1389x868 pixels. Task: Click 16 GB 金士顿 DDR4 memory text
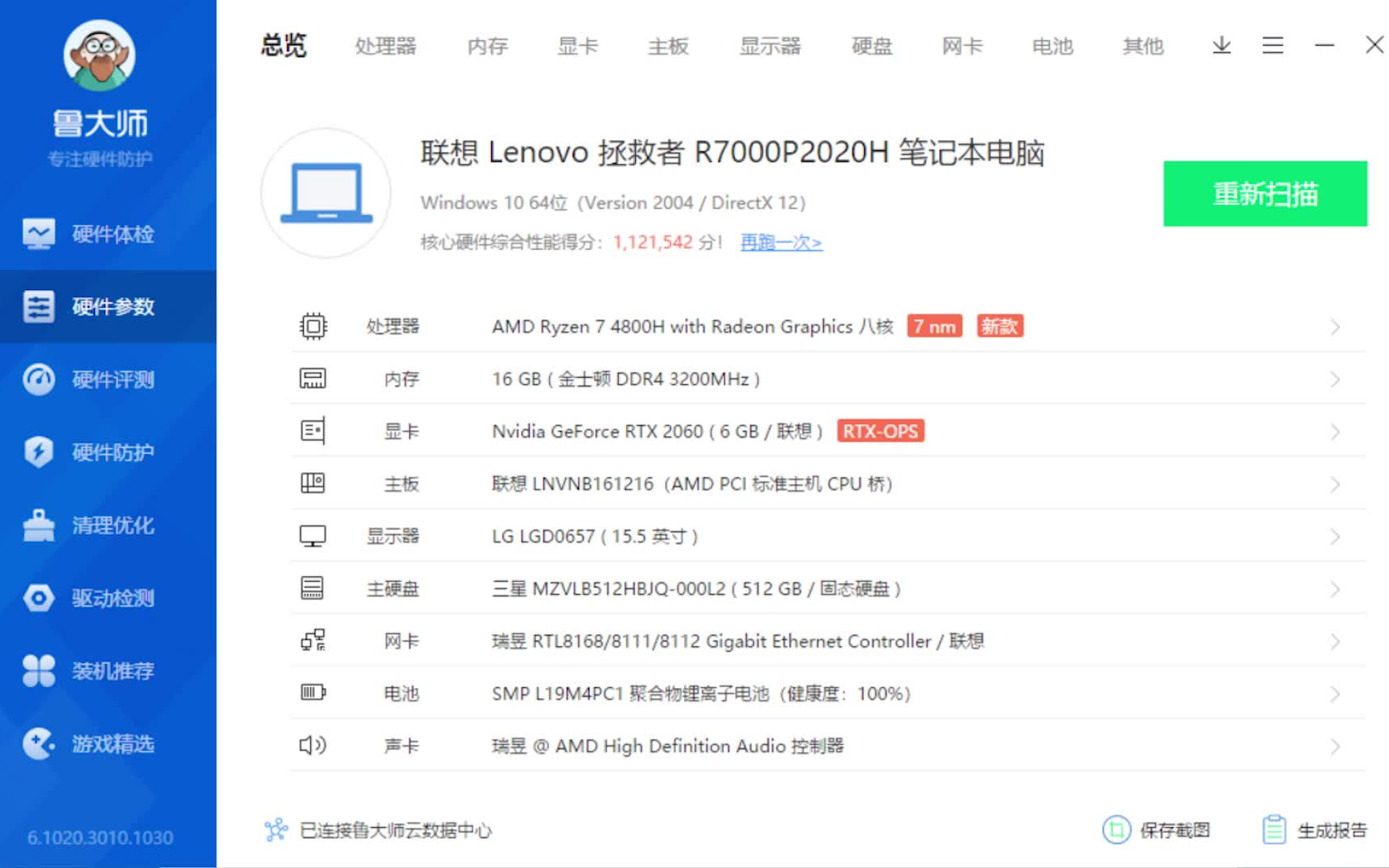[625, 379]
